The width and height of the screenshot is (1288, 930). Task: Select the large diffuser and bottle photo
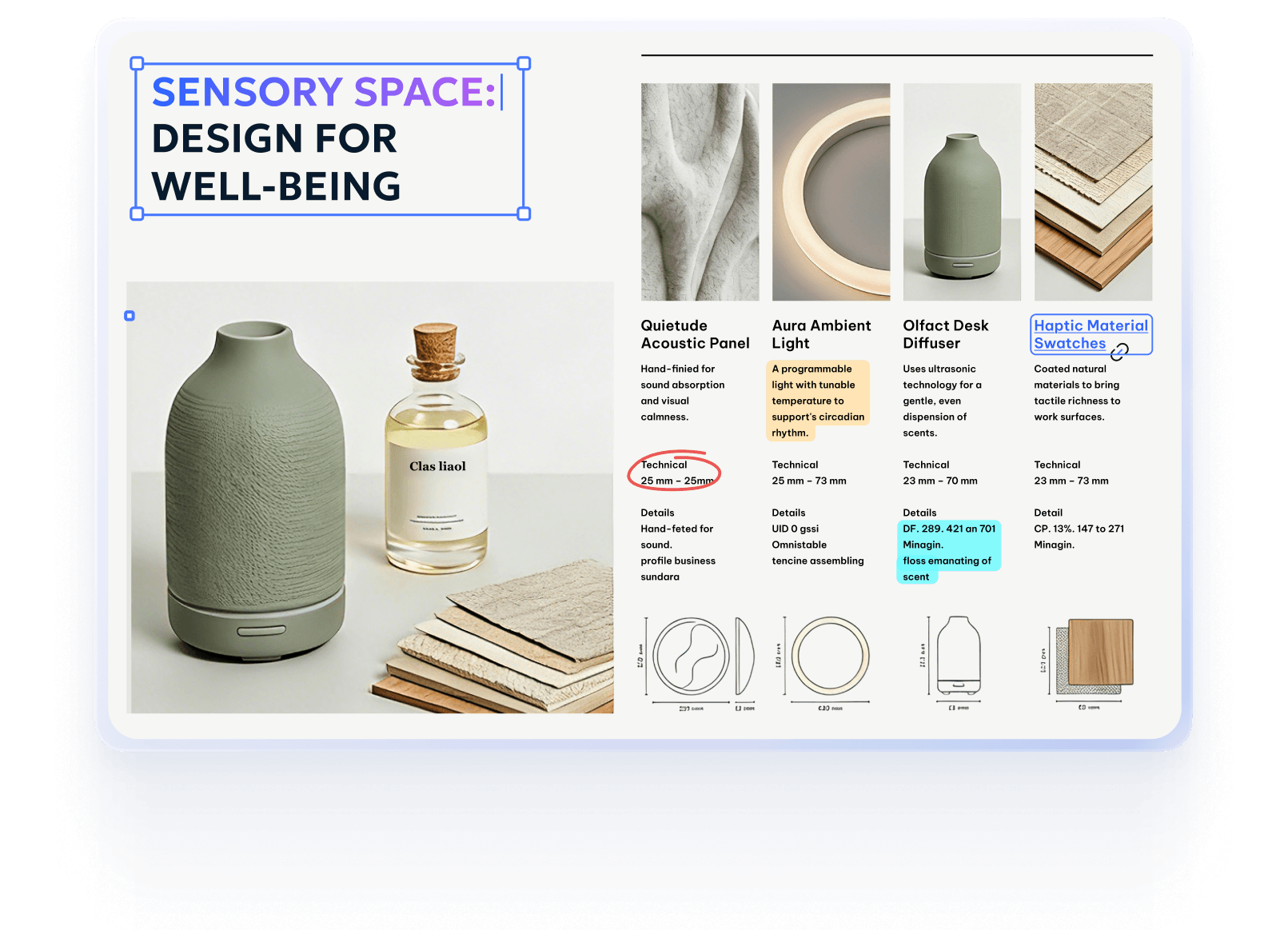(x=370, y=497)
